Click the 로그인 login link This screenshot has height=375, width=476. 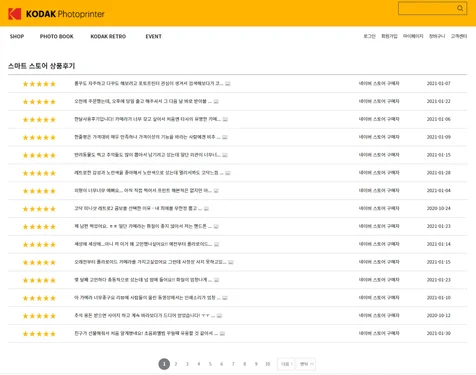[x=369, y=36]
